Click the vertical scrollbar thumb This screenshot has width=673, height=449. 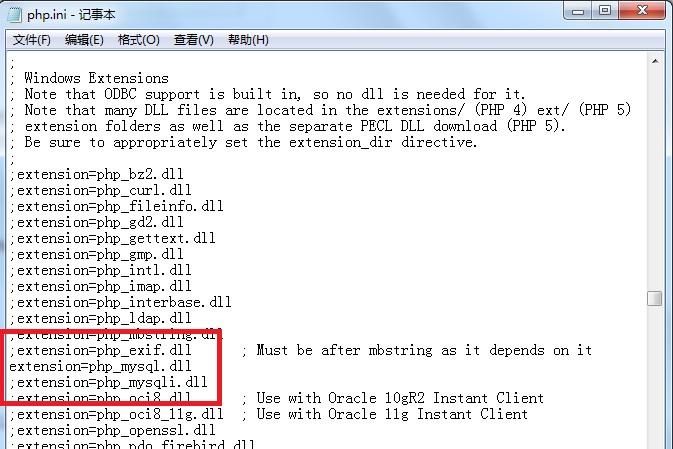coord(655,298)
